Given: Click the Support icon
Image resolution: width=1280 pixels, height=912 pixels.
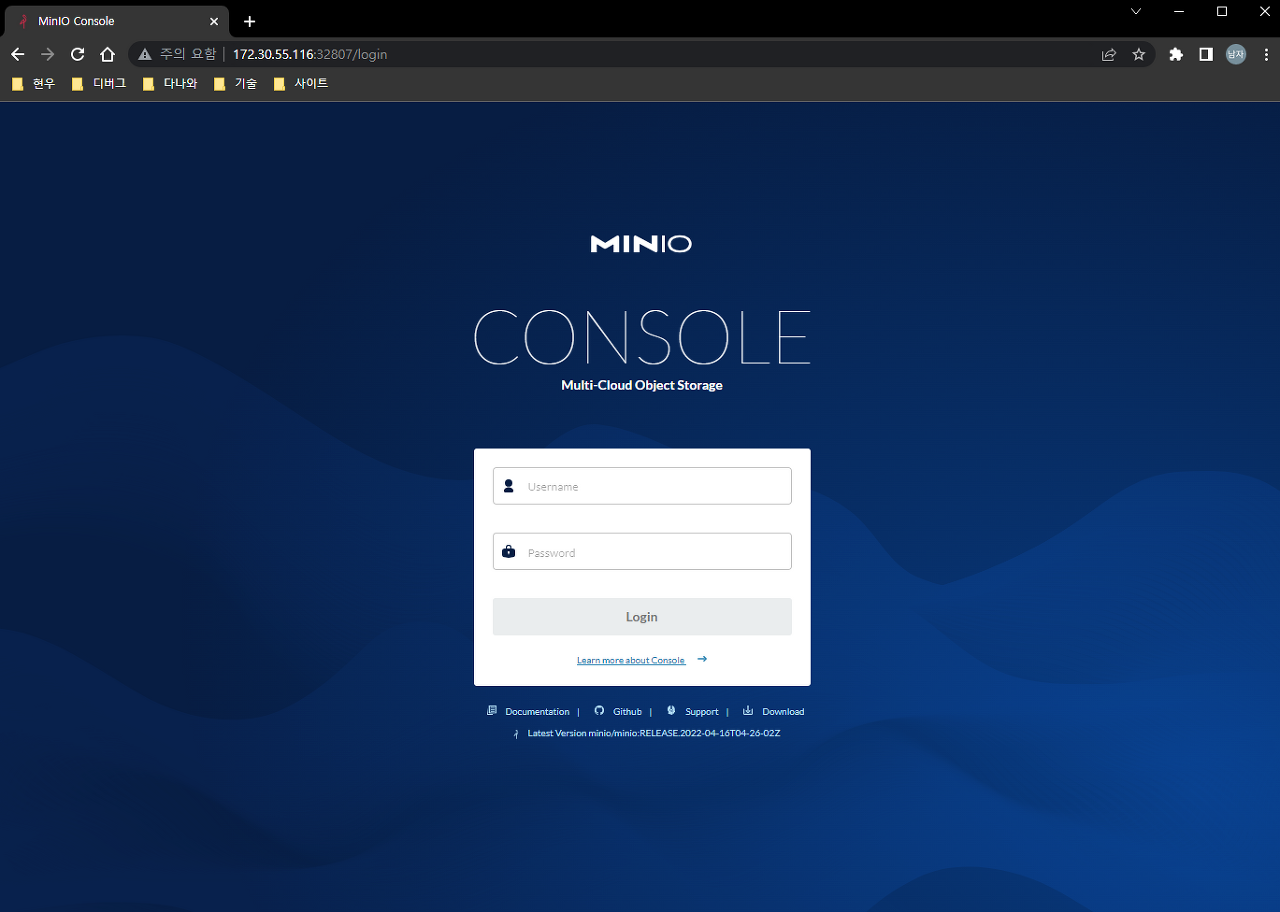Looking at the screenshot, I should click(x=672, y=711).
